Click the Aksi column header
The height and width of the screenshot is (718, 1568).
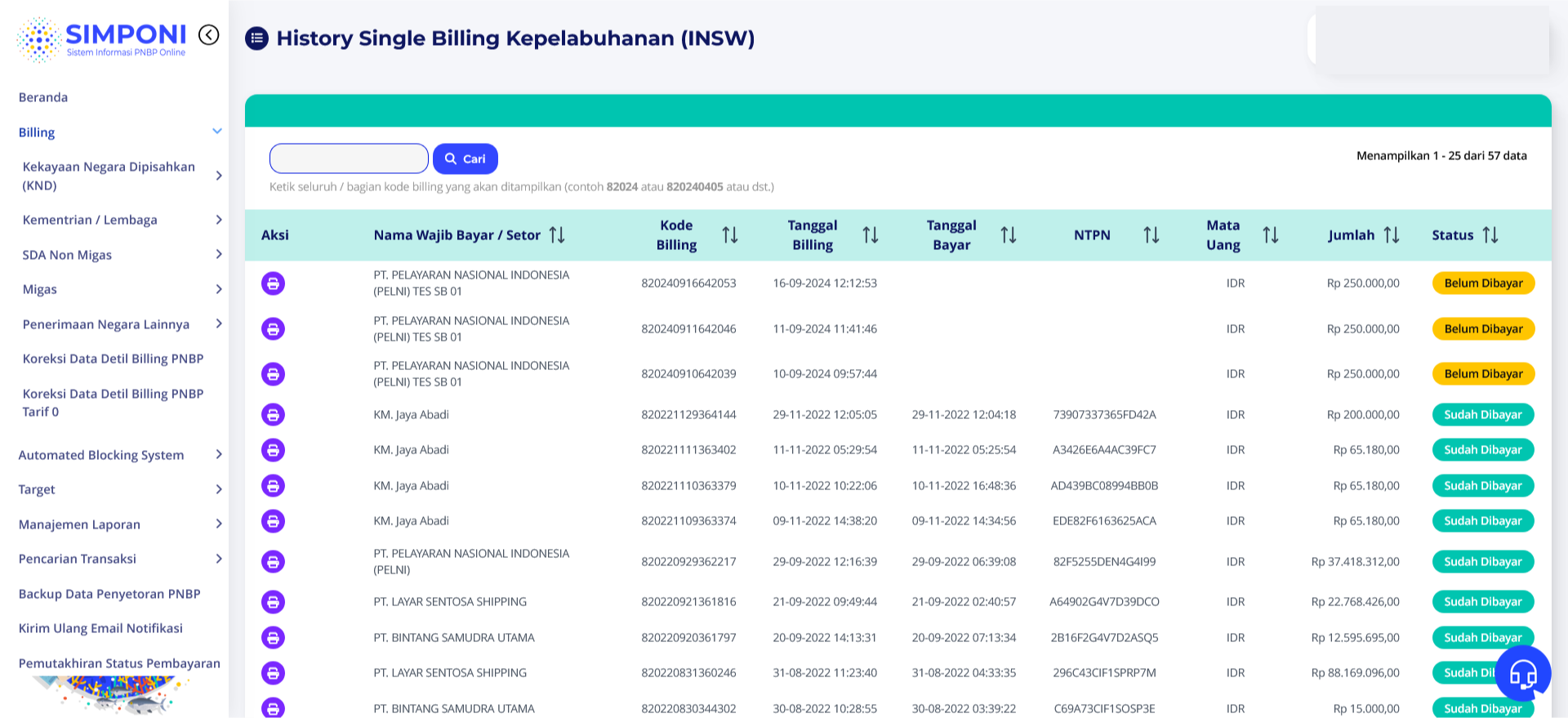275,235
